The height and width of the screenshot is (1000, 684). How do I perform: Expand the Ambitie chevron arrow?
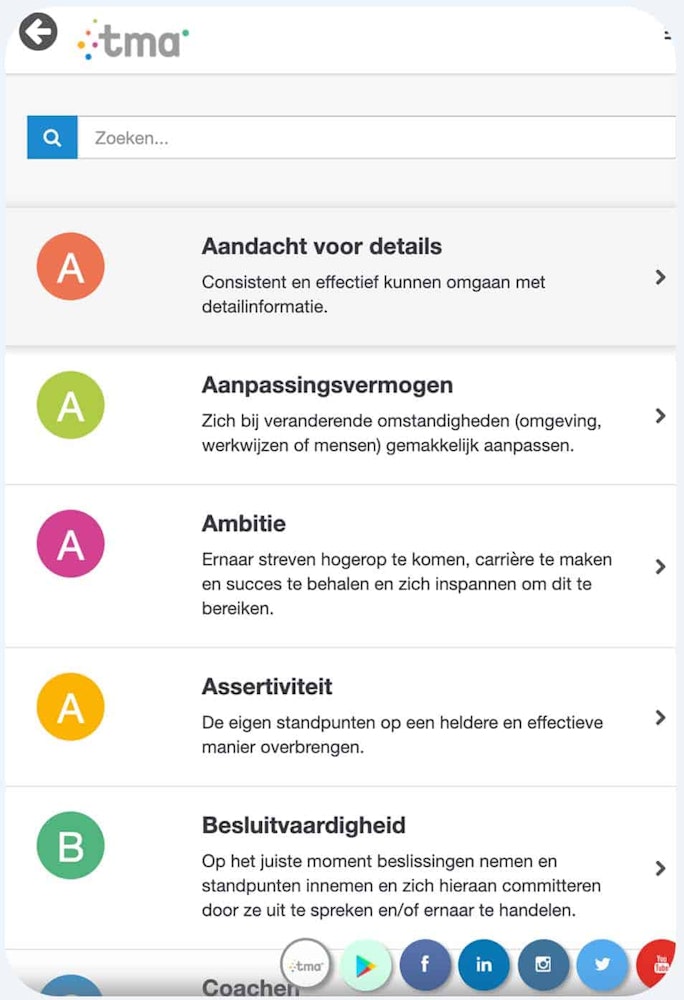click(660, 566)
